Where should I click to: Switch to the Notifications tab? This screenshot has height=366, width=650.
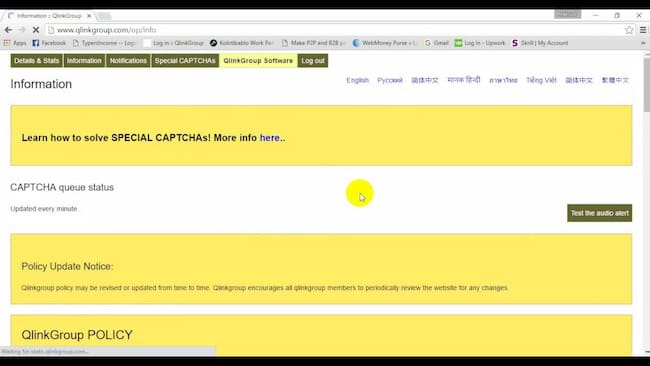tap(128, 61)
